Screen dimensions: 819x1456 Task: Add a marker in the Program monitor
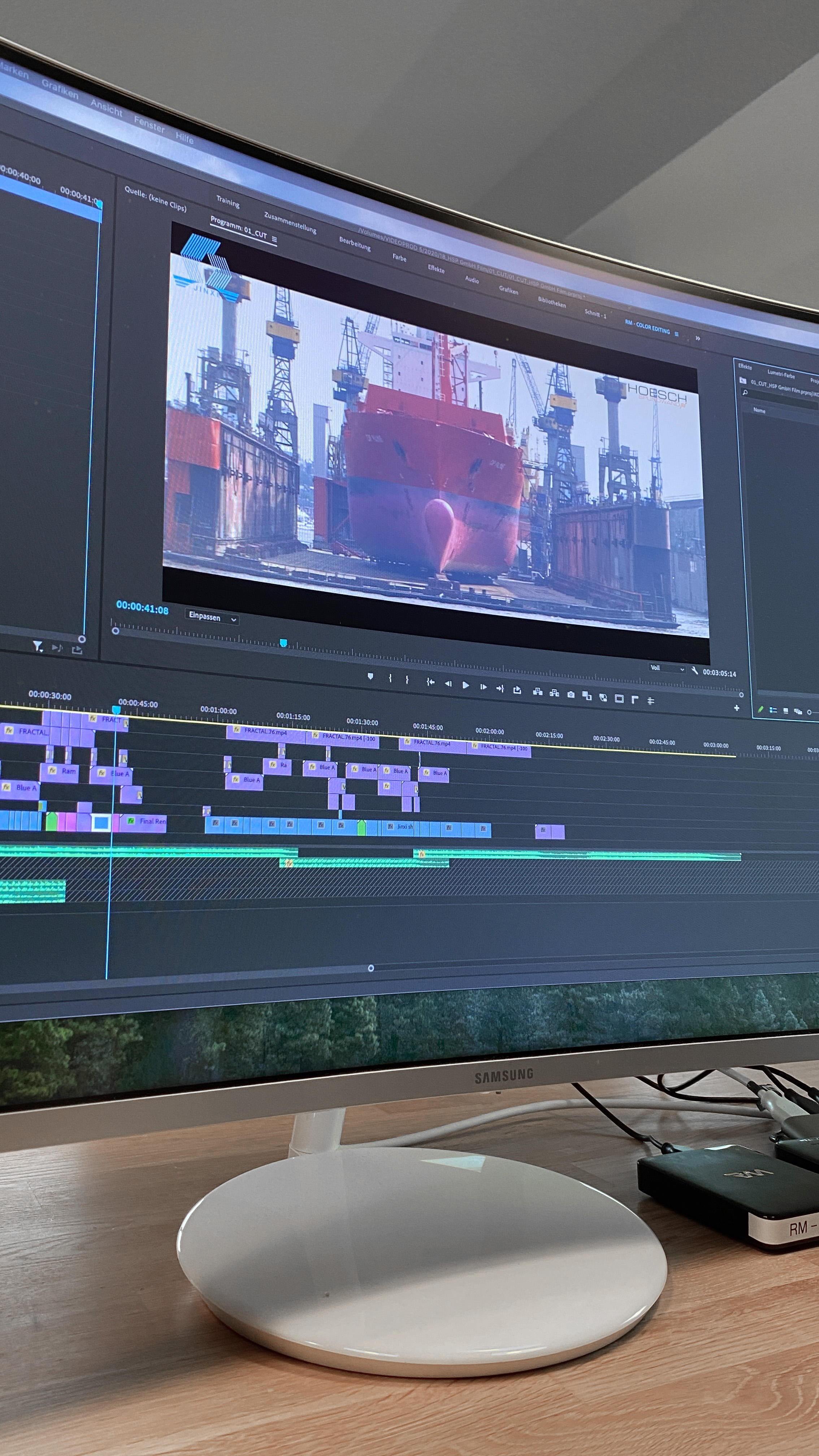click(370, 676)
